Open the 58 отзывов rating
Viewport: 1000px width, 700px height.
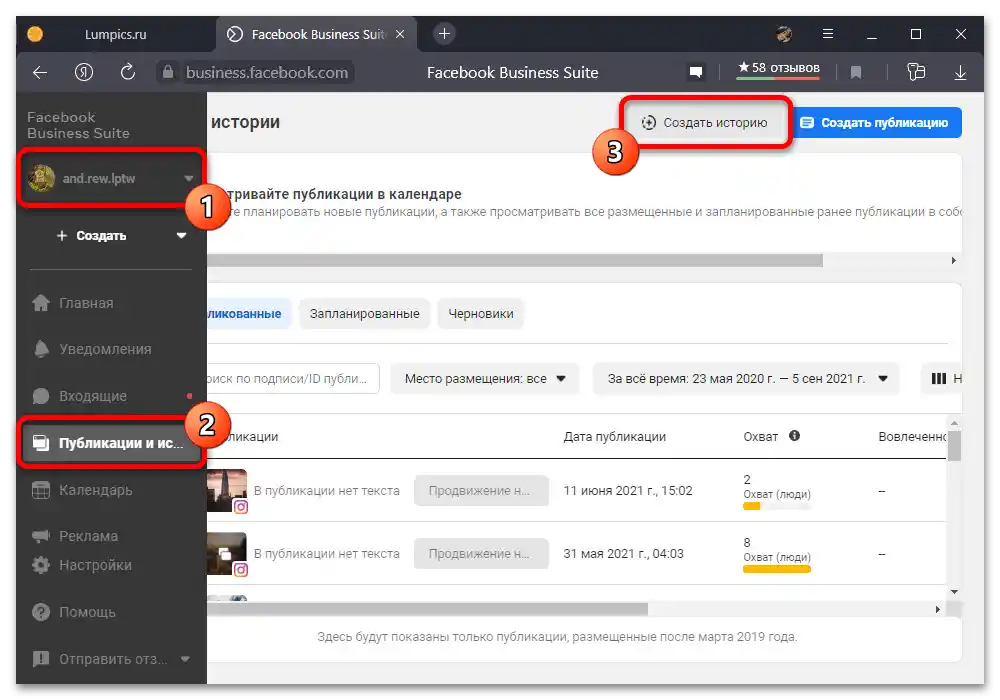coord(778,68)
